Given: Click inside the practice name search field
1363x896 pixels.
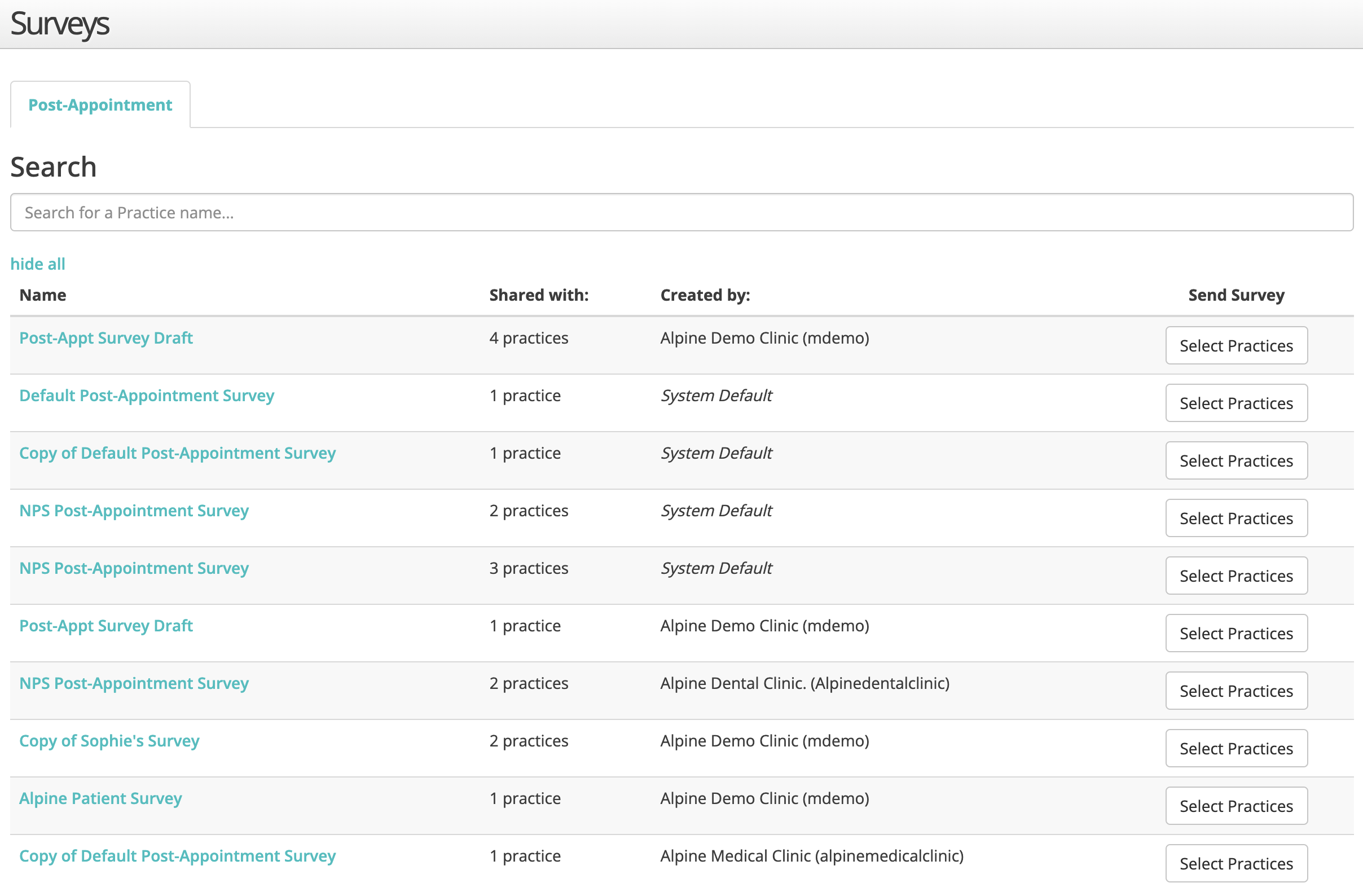Looking at the screenshot, I should pos(681,212).
